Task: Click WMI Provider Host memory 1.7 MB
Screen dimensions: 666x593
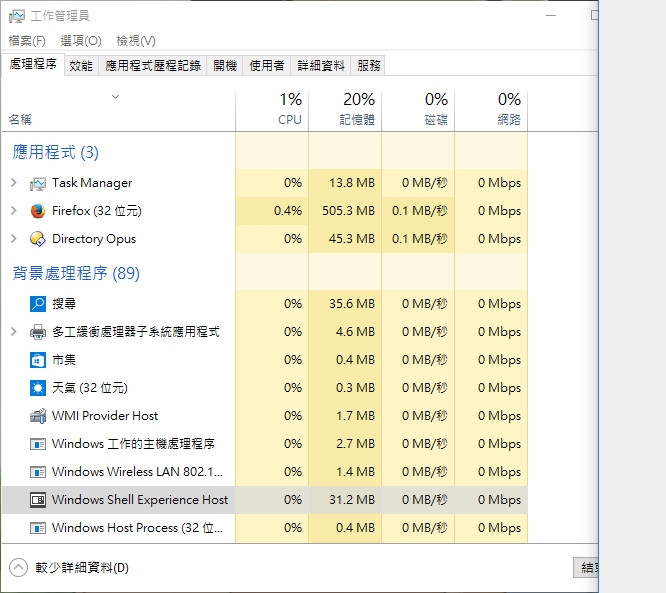Action: [x=356, y=416]
